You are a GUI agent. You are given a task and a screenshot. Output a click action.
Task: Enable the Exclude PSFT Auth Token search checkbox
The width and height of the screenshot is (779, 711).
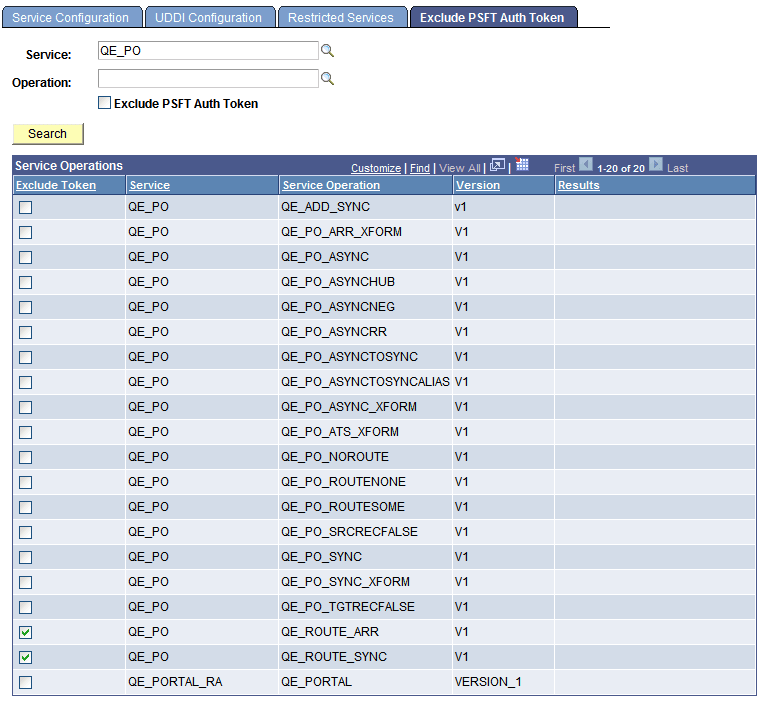[104, 103]
